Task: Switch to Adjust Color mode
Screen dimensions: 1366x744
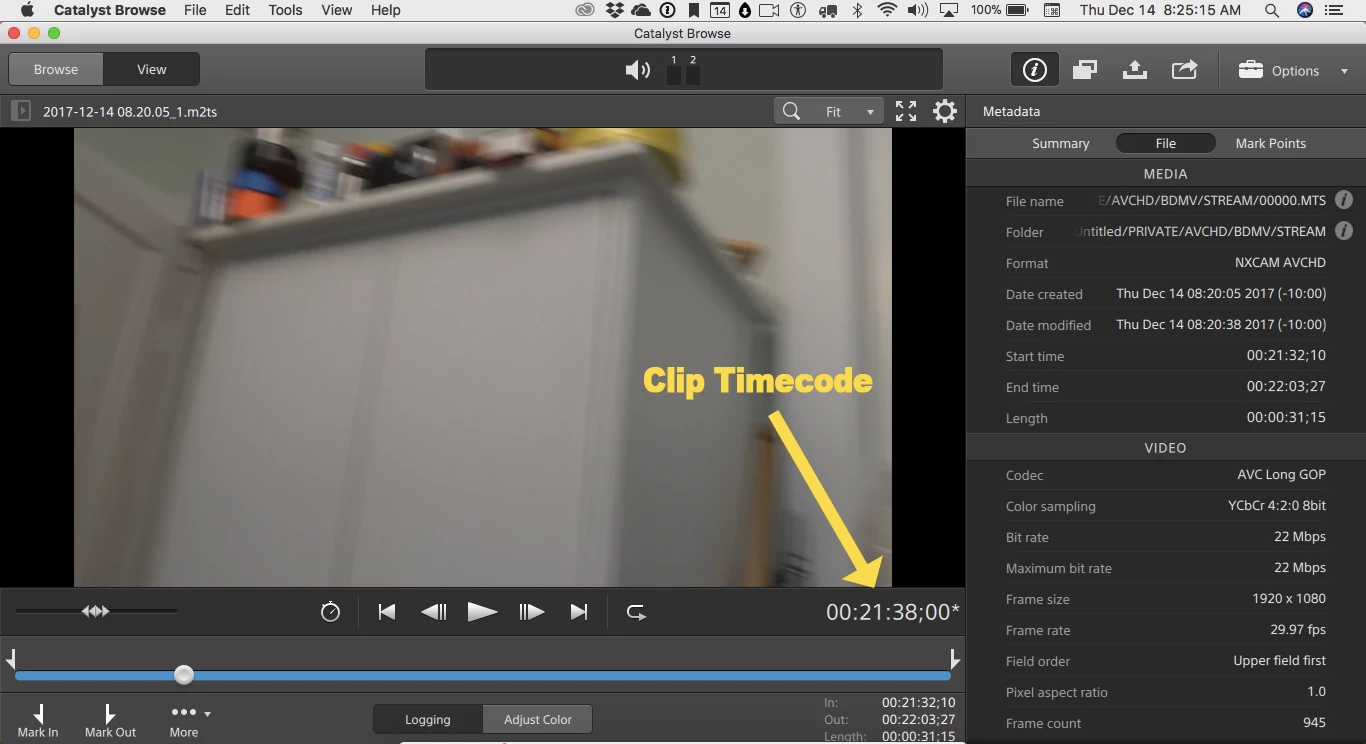Action: point(538,719)
